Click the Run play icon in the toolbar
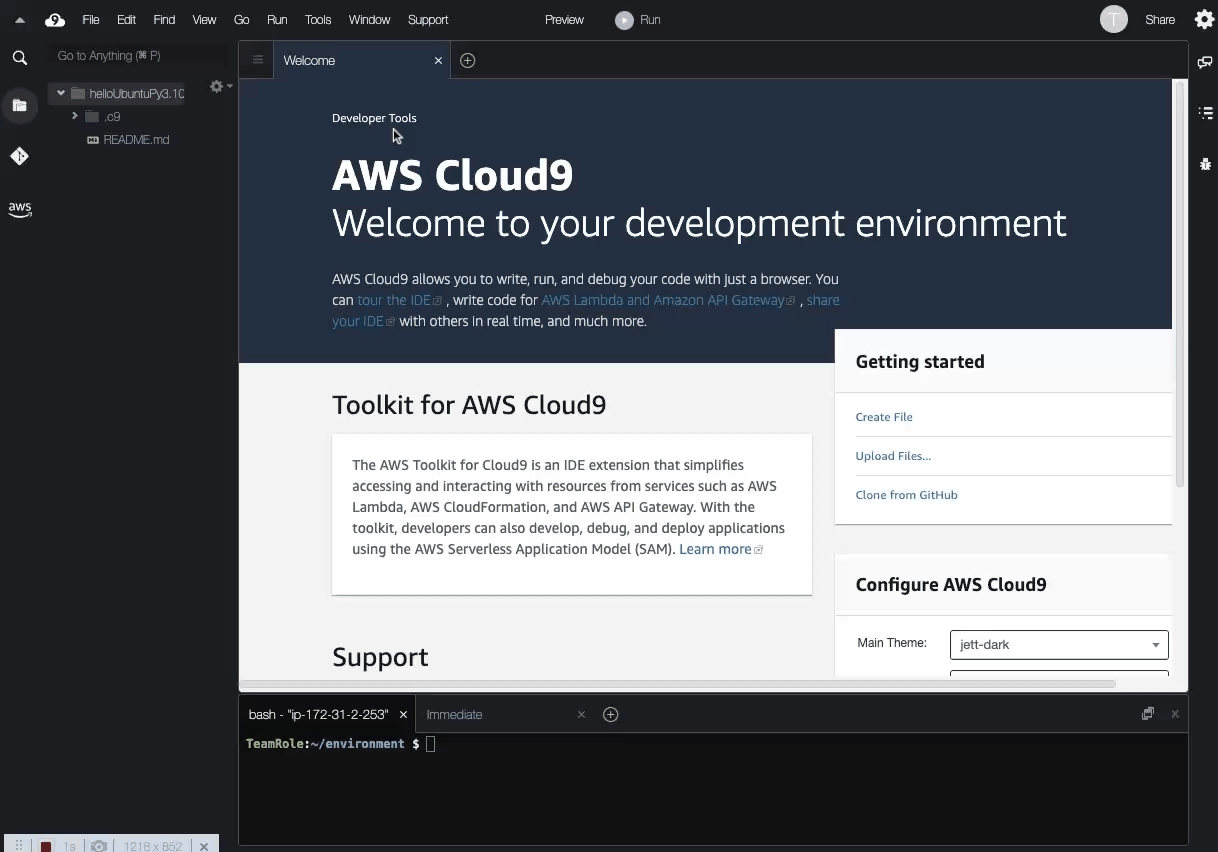Viewport: 1218px width, 852px height. tap(624, 20)
